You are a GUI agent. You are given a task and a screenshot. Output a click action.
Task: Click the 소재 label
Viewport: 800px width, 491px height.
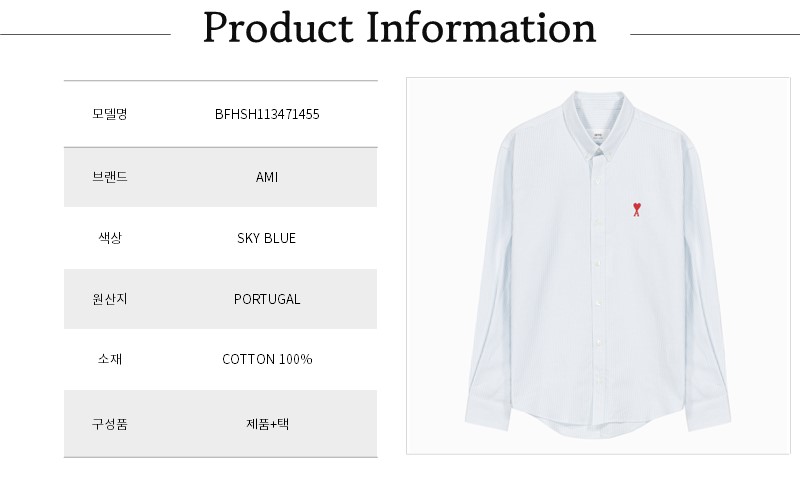pos(110,359)
